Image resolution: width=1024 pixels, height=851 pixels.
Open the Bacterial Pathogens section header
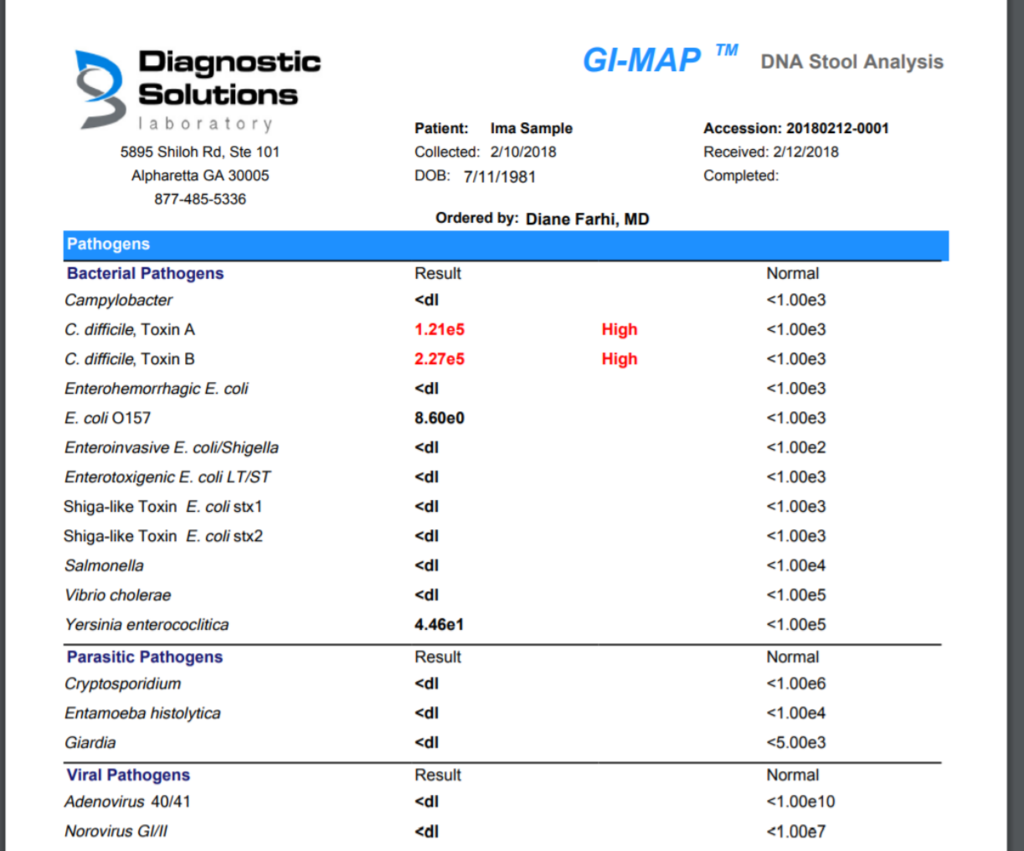click(x=144, y=273)
